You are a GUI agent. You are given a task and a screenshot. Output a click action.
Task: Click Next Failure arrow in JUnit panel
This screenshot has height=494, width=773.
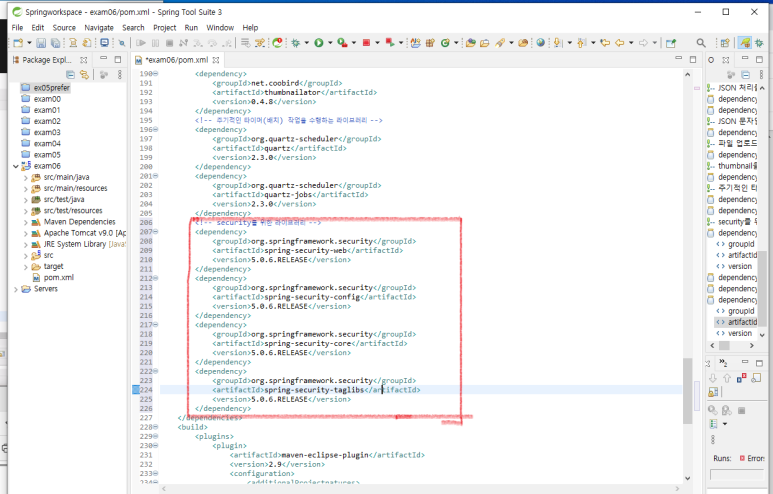coord(713,378)
